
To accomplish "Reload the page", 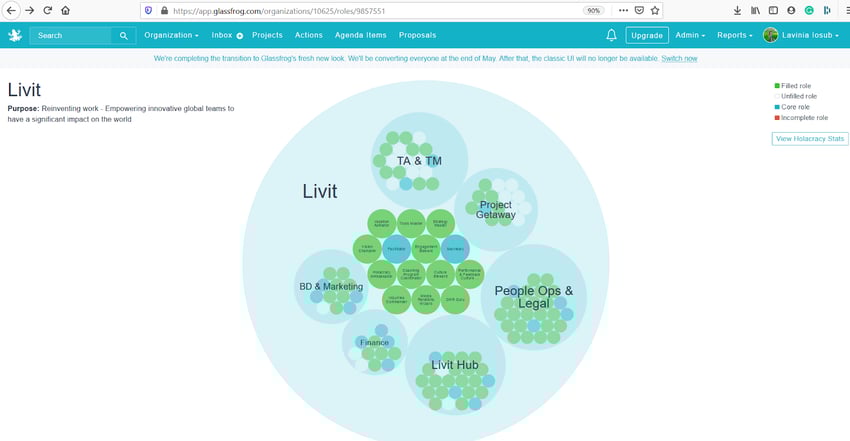I will tap(48, 10).
